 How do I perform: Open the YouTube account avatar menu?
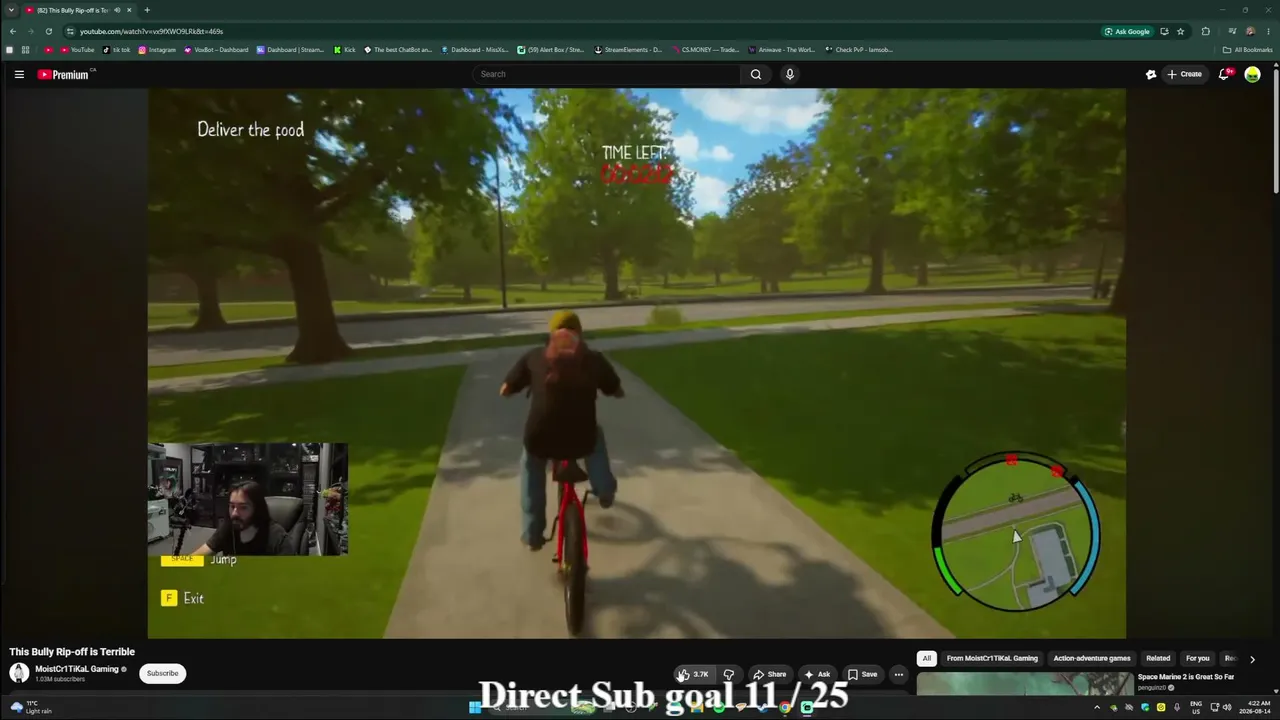point(1252,74)
